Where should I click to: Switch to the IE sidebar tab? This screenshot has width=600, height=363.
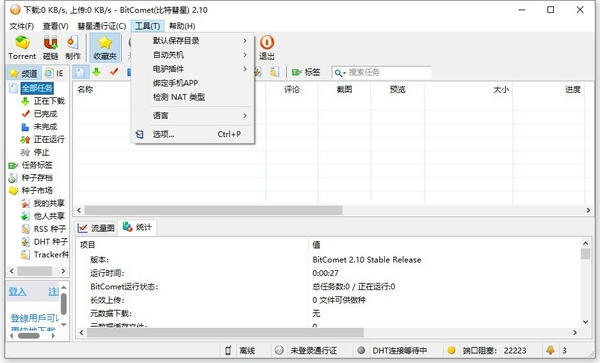pyautogui.click(x=55, y=73)
